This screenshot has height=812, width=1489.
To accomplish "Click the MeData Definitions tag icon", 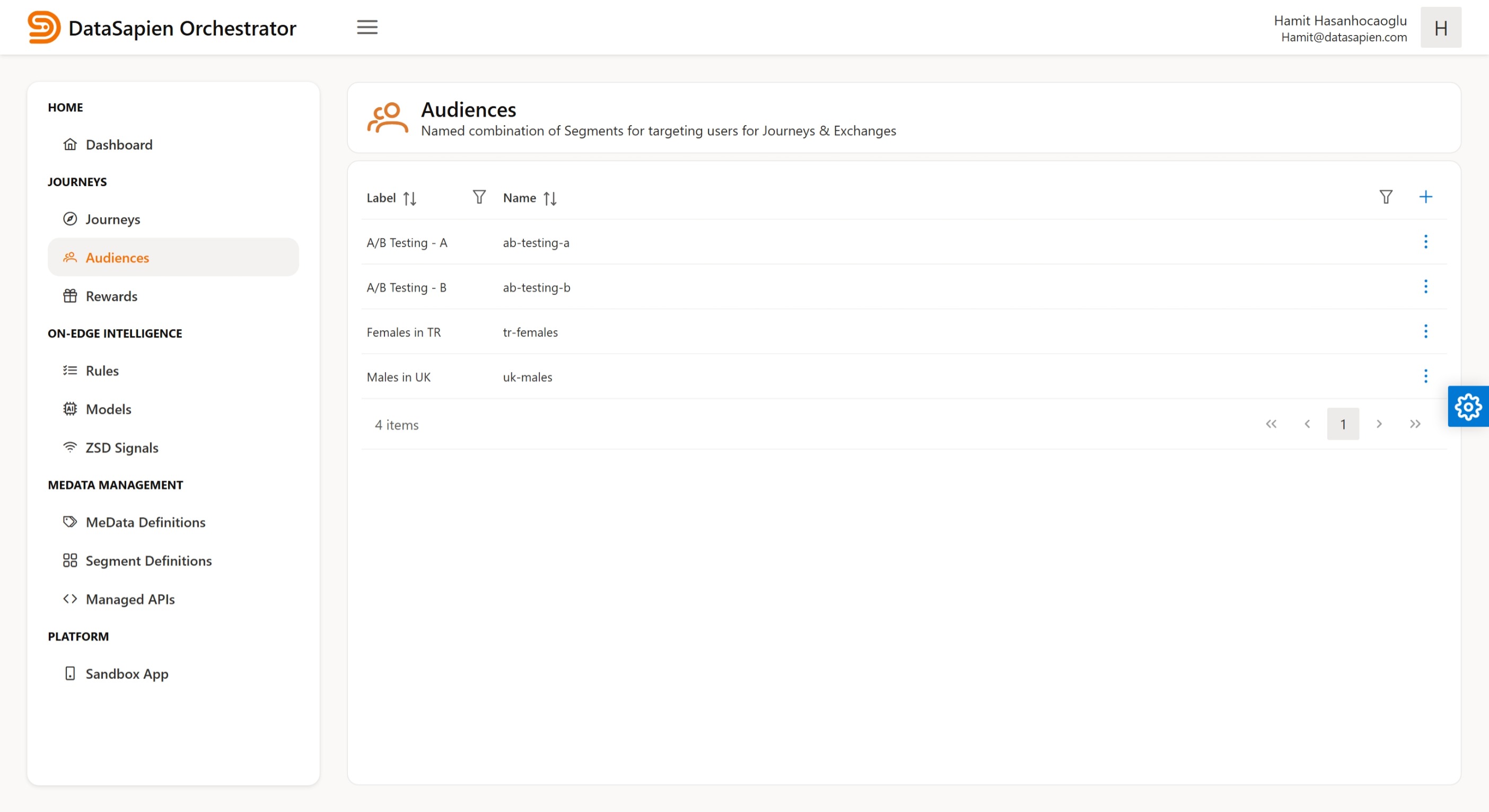I will tap(70, 520).
